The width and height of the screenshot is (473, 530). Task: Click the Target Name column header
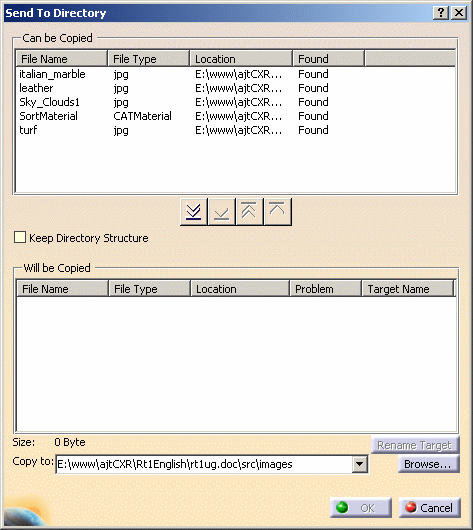pos(408,289)
